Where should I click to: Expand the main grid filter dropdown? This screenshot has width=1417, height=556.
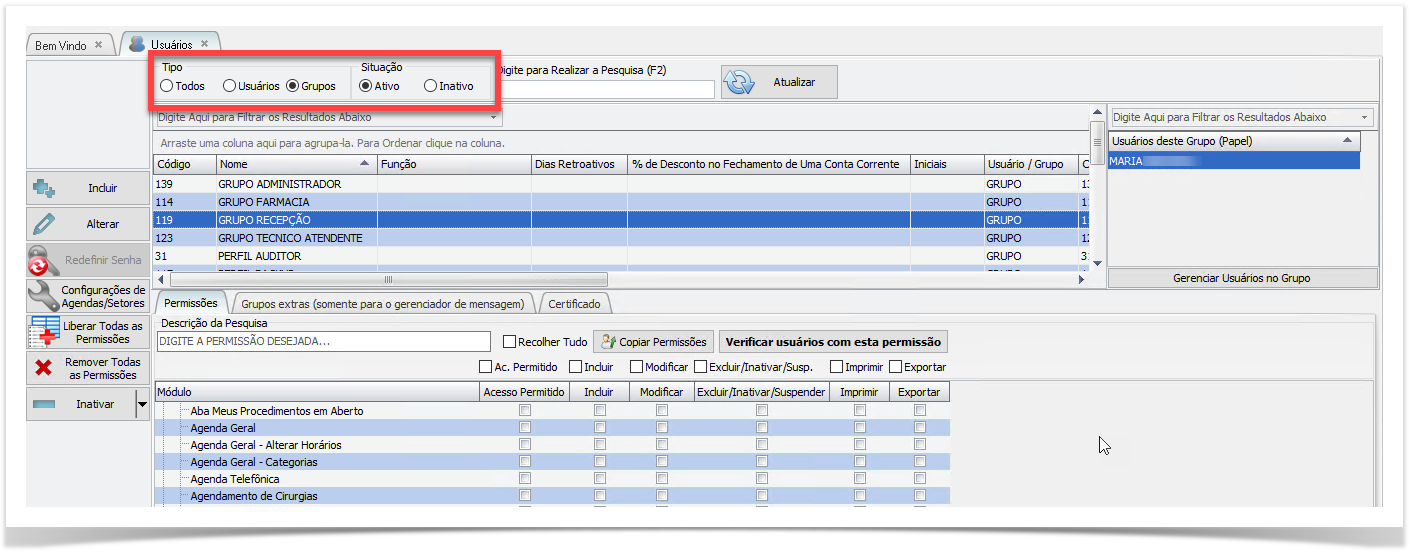[x=493, y=118]
